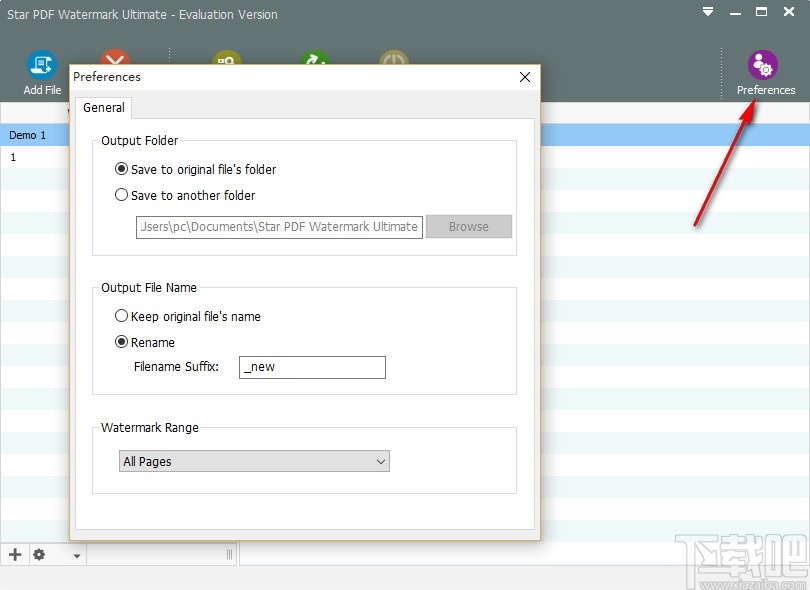Select Save to original file's folder
Viewport: 810px width, 590px height.
[x=195, y=169]
